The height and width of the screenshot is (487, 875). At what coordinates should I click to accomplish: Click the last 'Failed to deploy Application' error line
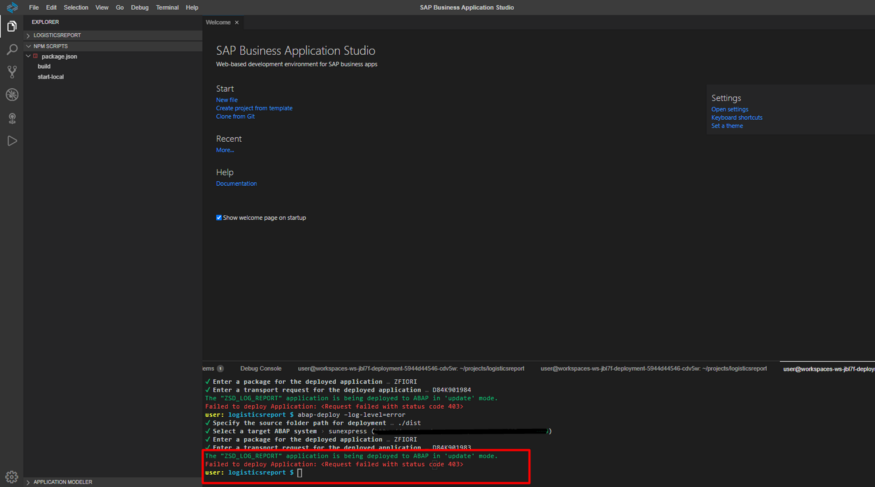334,464
